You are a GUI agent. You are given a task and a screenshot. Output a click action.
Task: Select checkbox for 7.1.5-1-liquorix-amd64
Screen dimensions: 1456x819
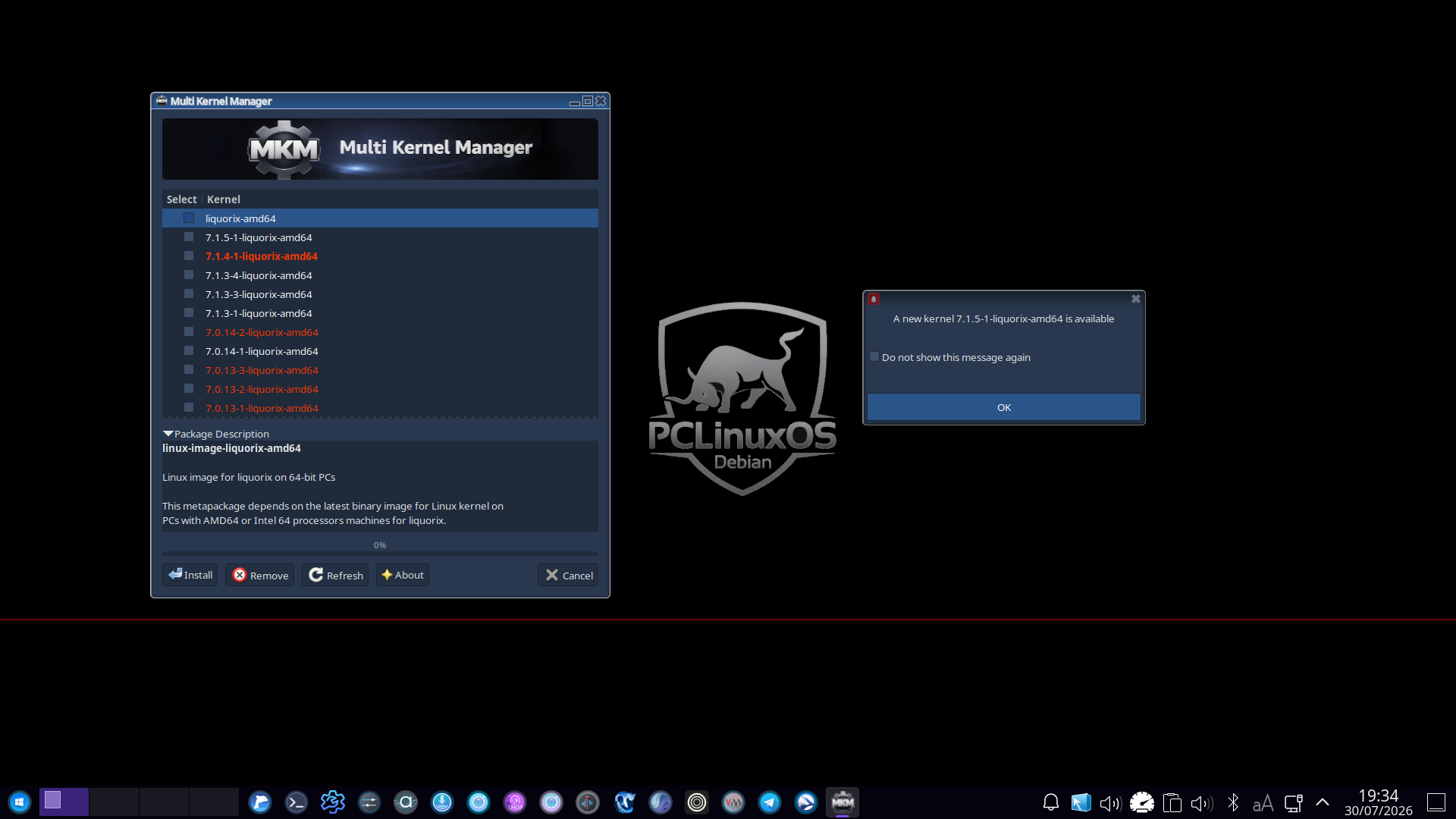tap(189, 237)
